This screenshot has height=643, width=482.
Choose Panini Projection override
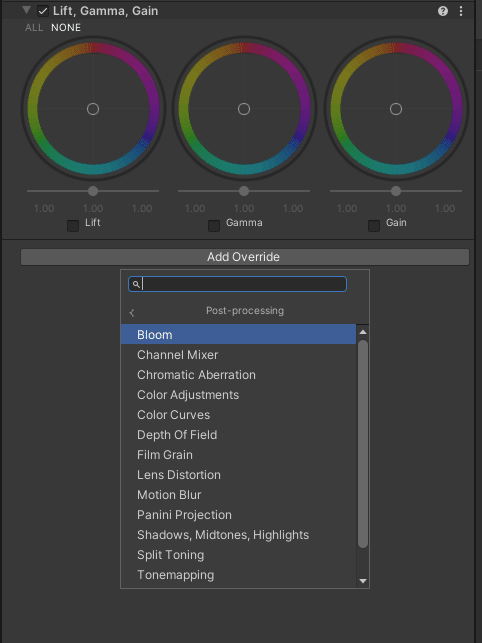pos(238,515)
